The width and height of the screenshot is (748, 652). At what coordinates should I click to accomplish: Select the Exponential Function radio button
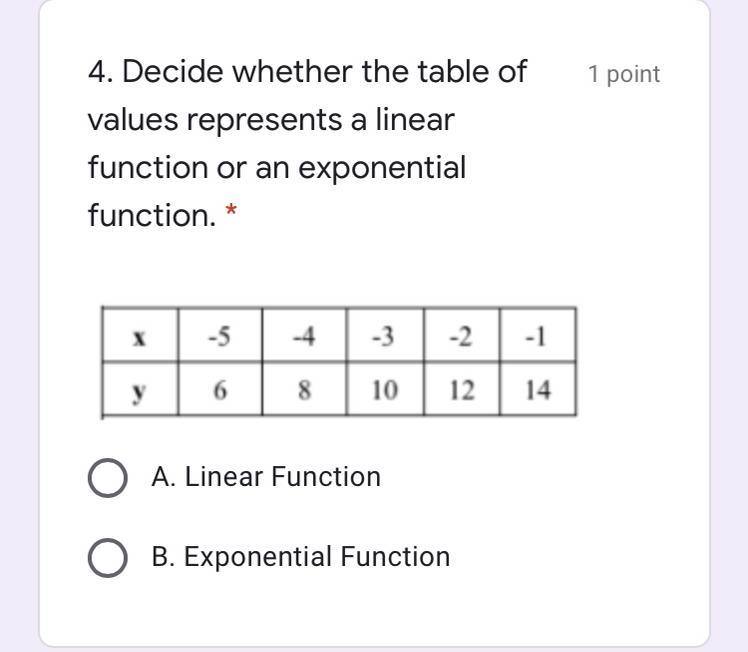[x=107, y=558]
